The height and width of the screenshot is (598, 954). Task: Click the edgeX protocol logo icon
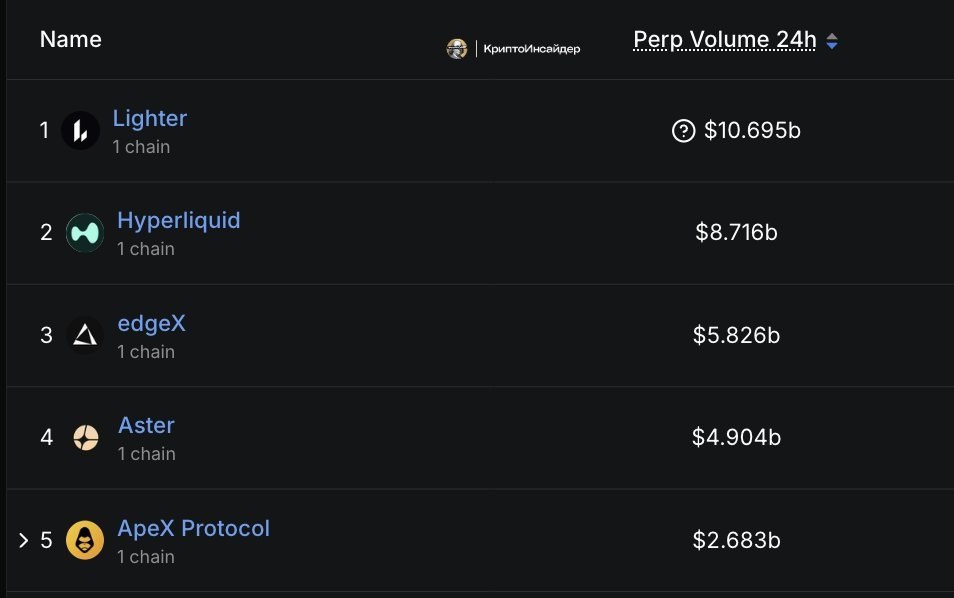click(x=85, y=335)
